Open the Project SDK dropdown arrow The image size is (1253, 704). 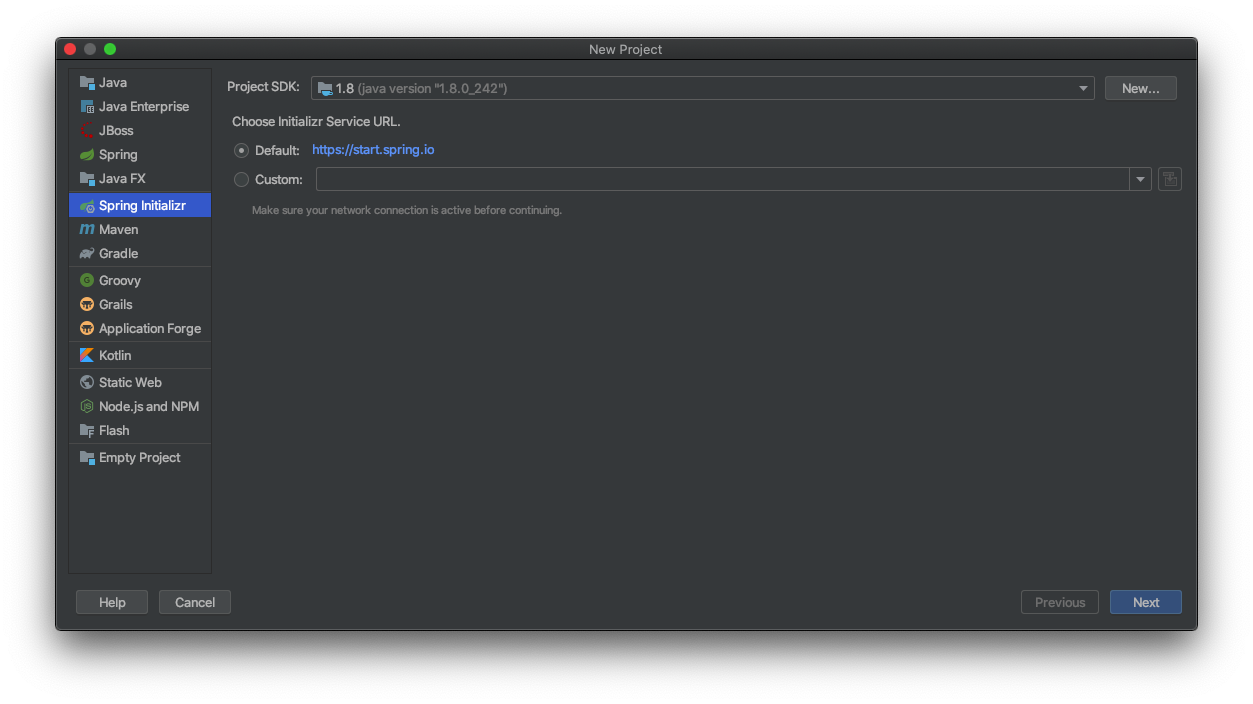point(1083,88)
